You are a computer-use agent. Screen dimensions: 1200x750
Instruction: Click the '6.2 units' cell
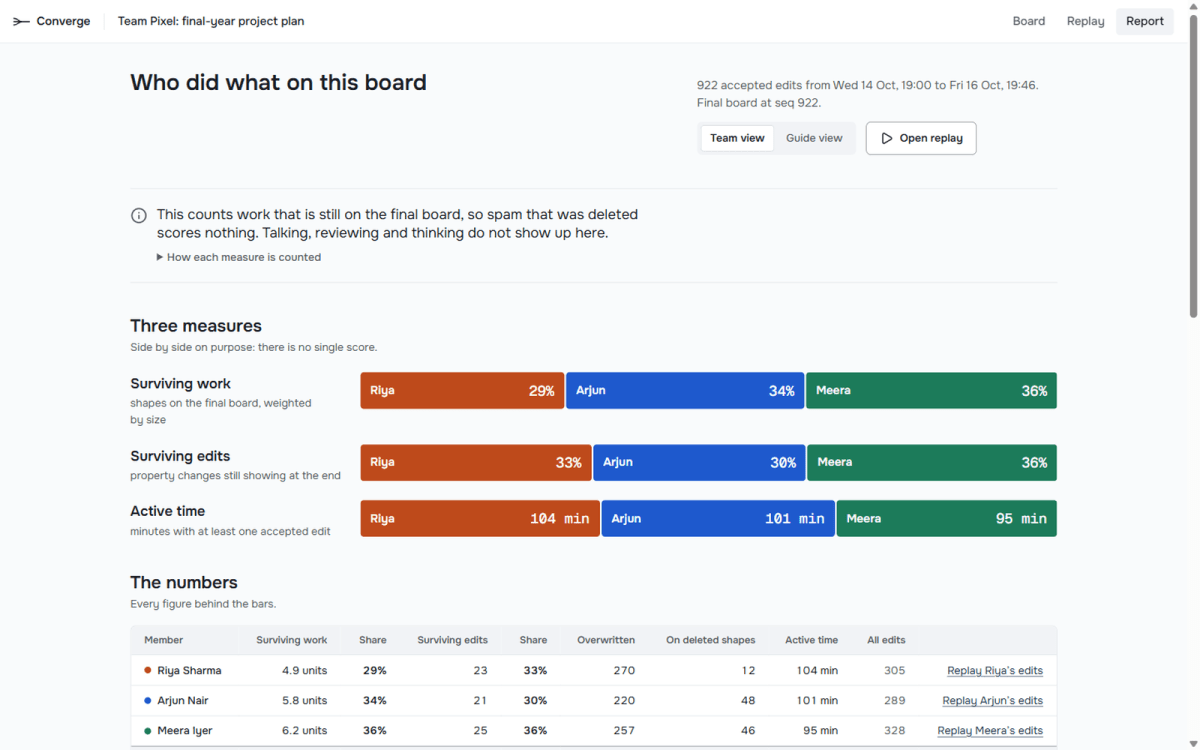click(x=304, y=731)
